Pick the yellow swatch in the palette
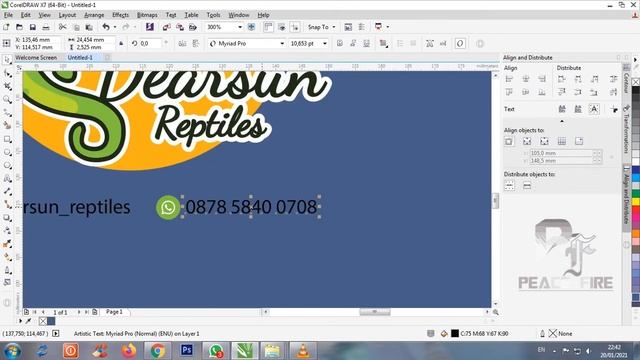 click(x=636, y=201)
